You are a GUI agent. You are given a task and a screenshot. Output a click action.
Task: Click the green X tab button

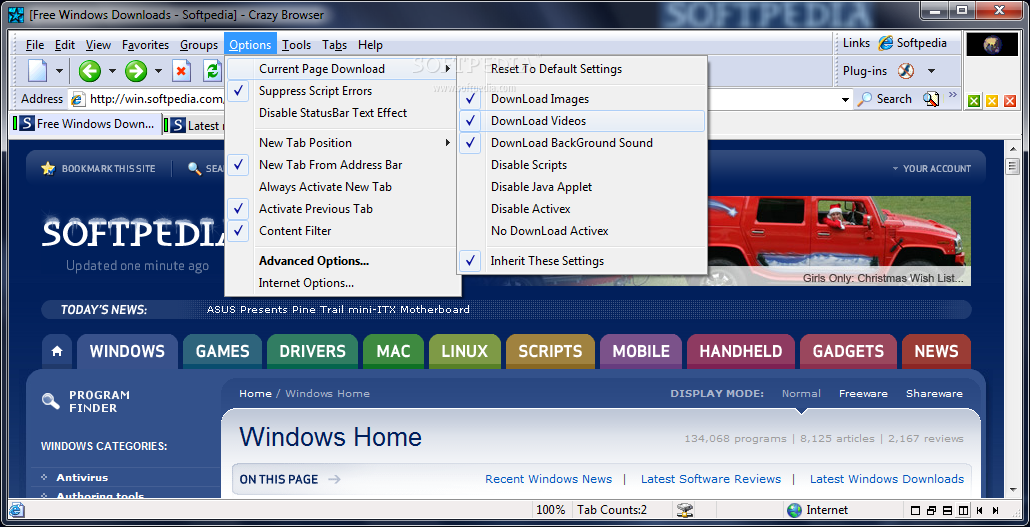tap(974, 101)
